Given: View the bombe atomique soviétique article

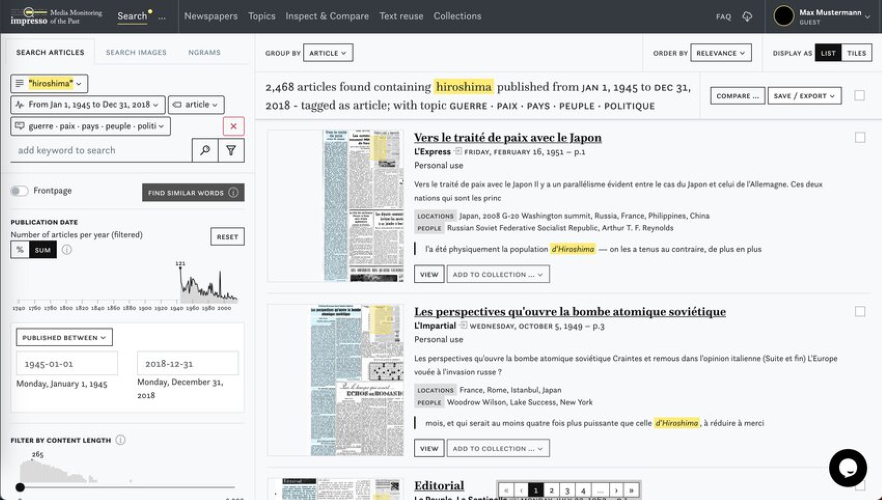Looking at the screenshot, I should pyautogui.click(x=429, y=448).
